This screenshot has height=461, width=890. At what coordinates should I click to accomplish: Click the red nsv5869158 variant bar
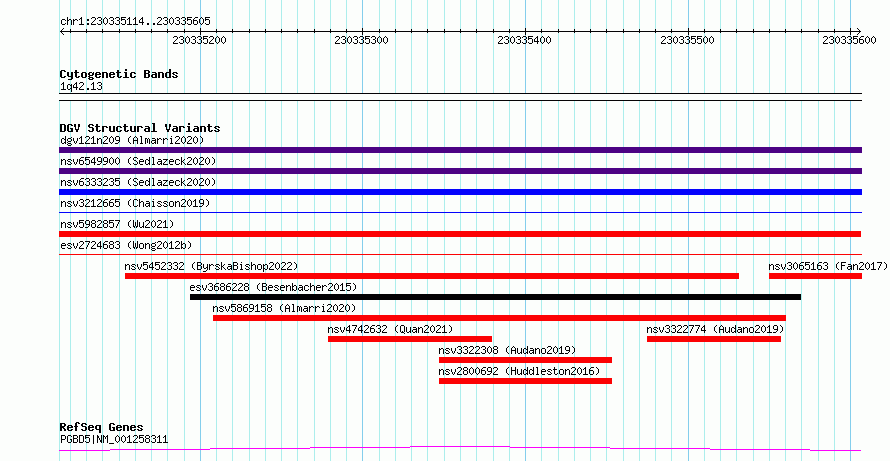499,318
